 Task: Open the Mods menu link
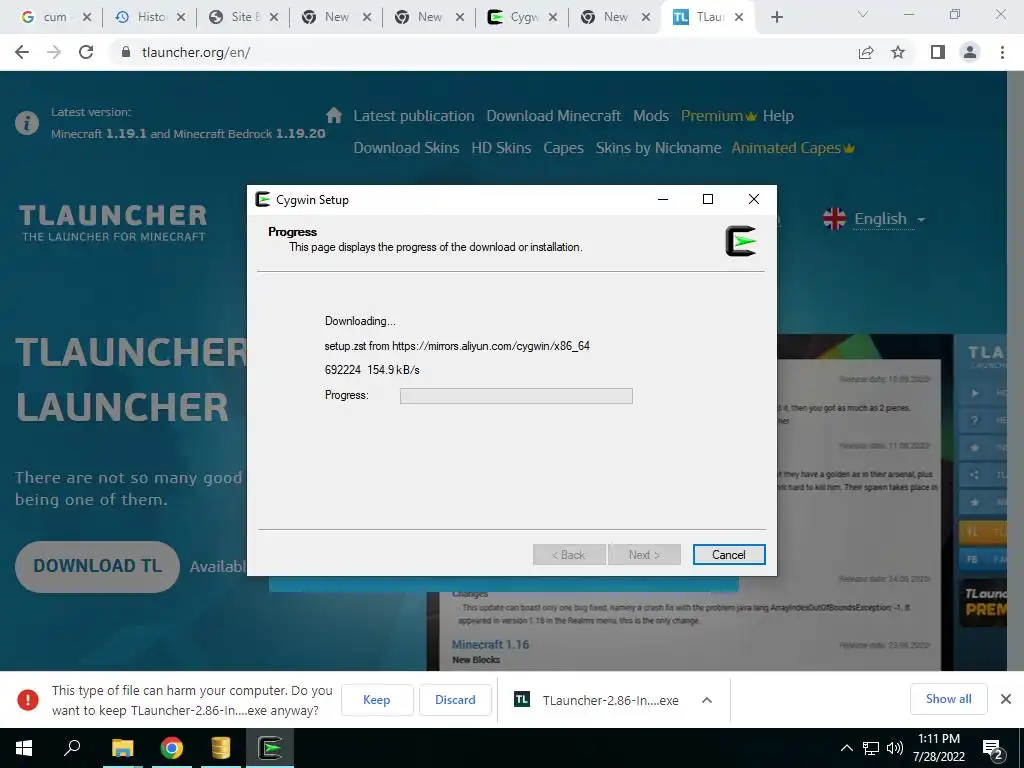coord(650,116)
